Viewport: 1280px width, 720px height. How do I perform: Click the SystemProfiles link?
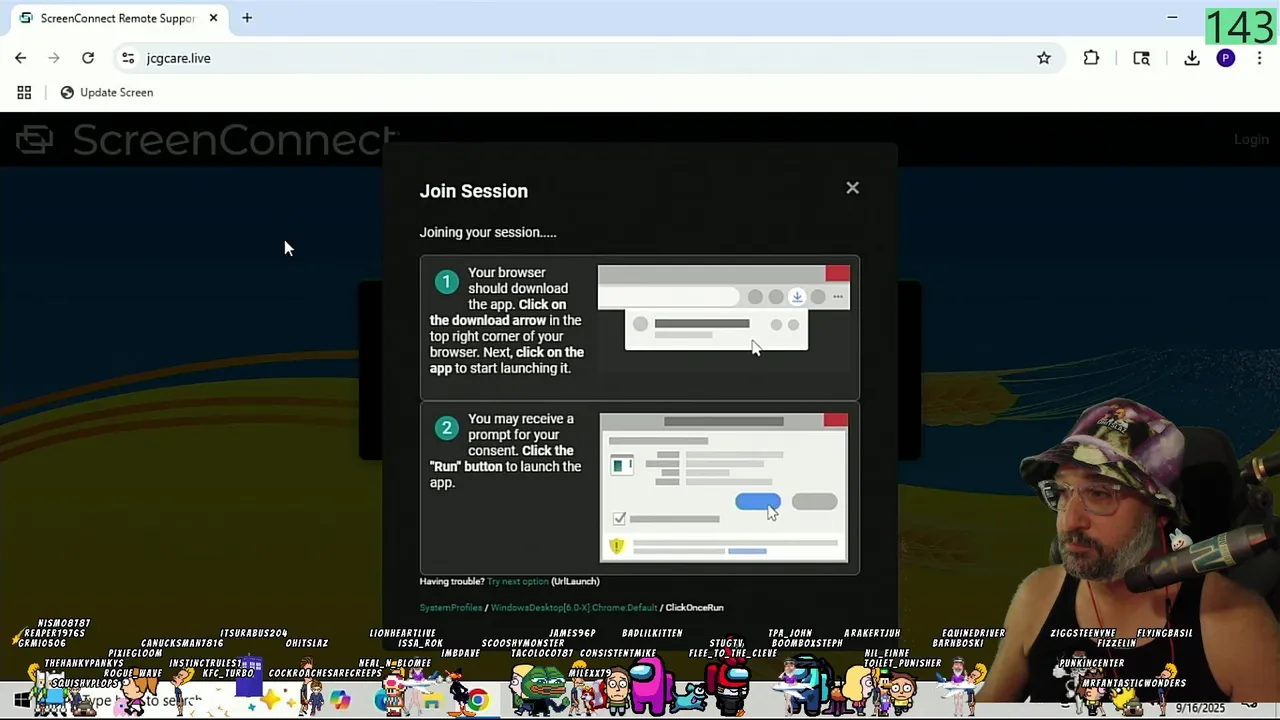[451, 607]
